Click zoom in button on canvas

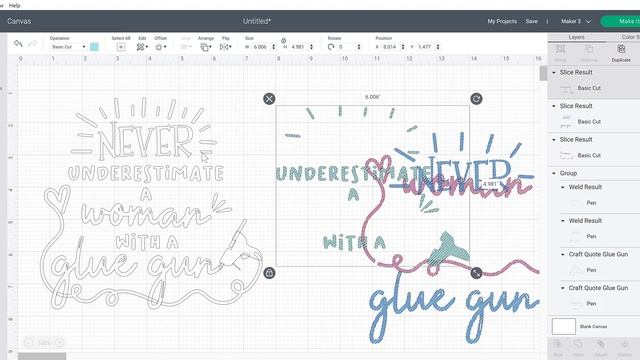pyautogui.click(x=60, y=343)
